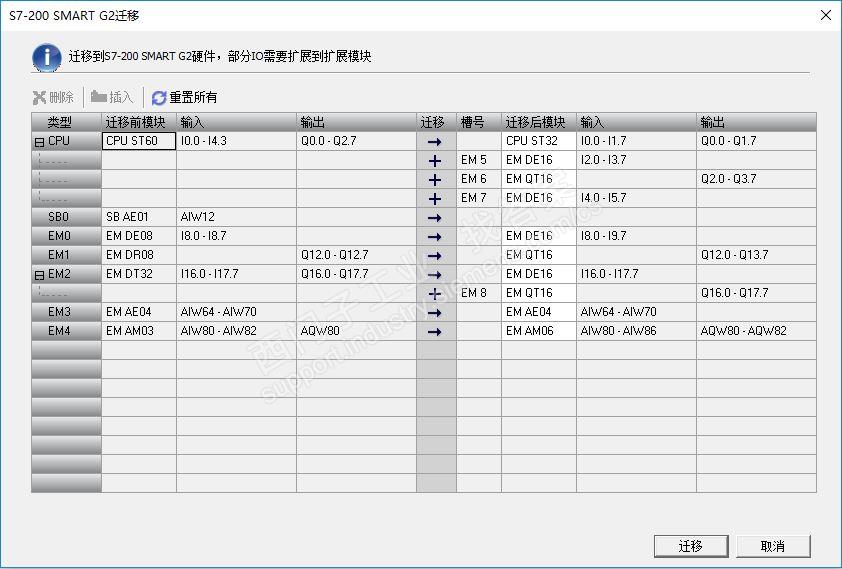
Task: Click the plus icon in EM 5 row
Action: point(435,161)
